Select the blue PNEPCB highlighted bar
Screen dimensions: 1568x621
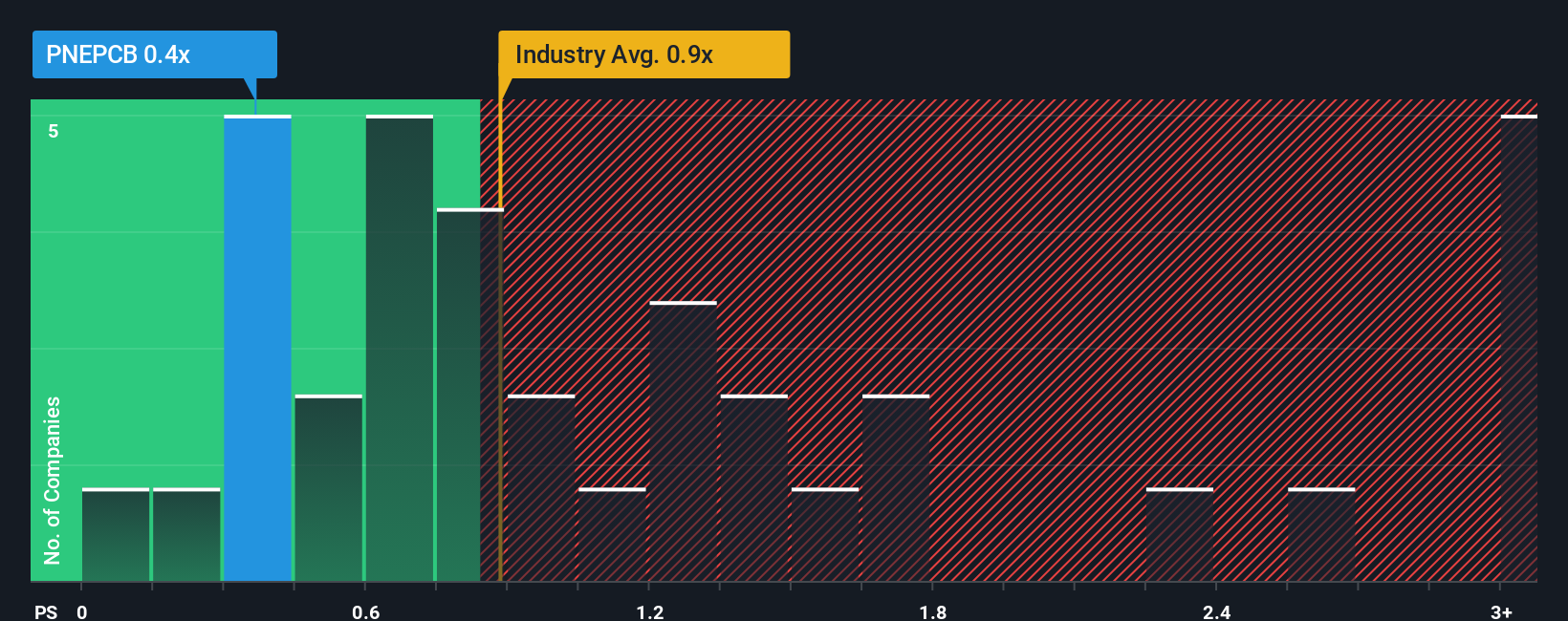(x=257, y=348)
